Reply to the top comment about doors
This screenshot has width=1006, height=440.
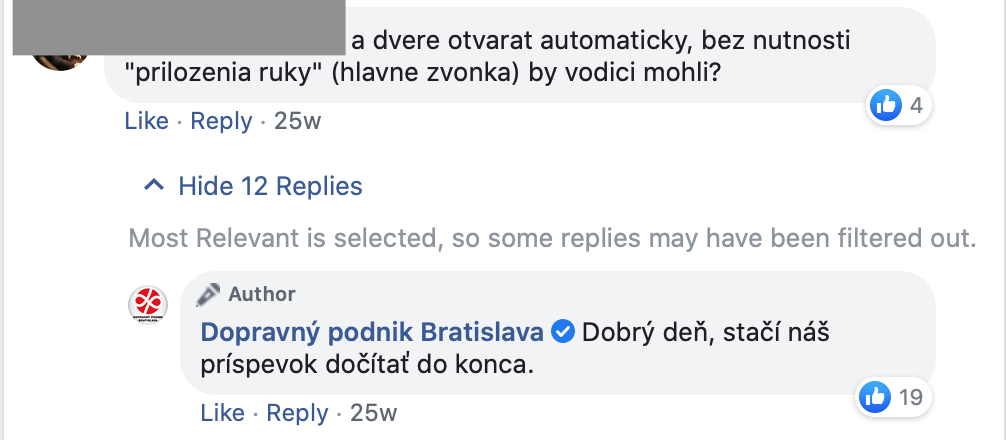click(221, 121)
